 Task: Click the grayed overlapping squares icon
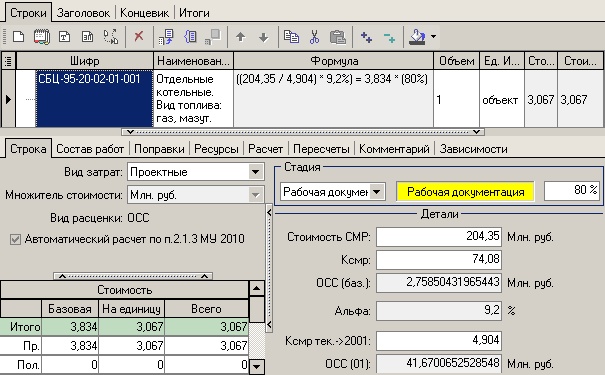point(213,37)
